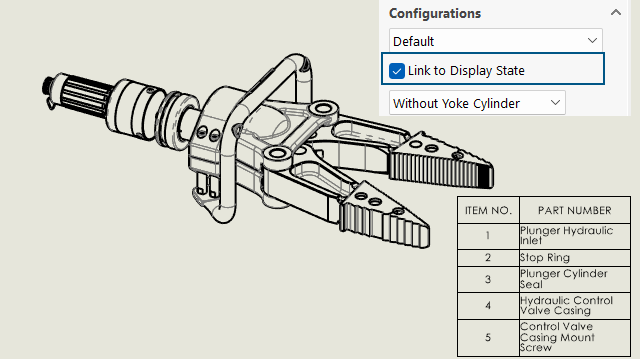
Task: Open the Without Yoke Cylinder display state dropdown
Action: tap(477, 103)
